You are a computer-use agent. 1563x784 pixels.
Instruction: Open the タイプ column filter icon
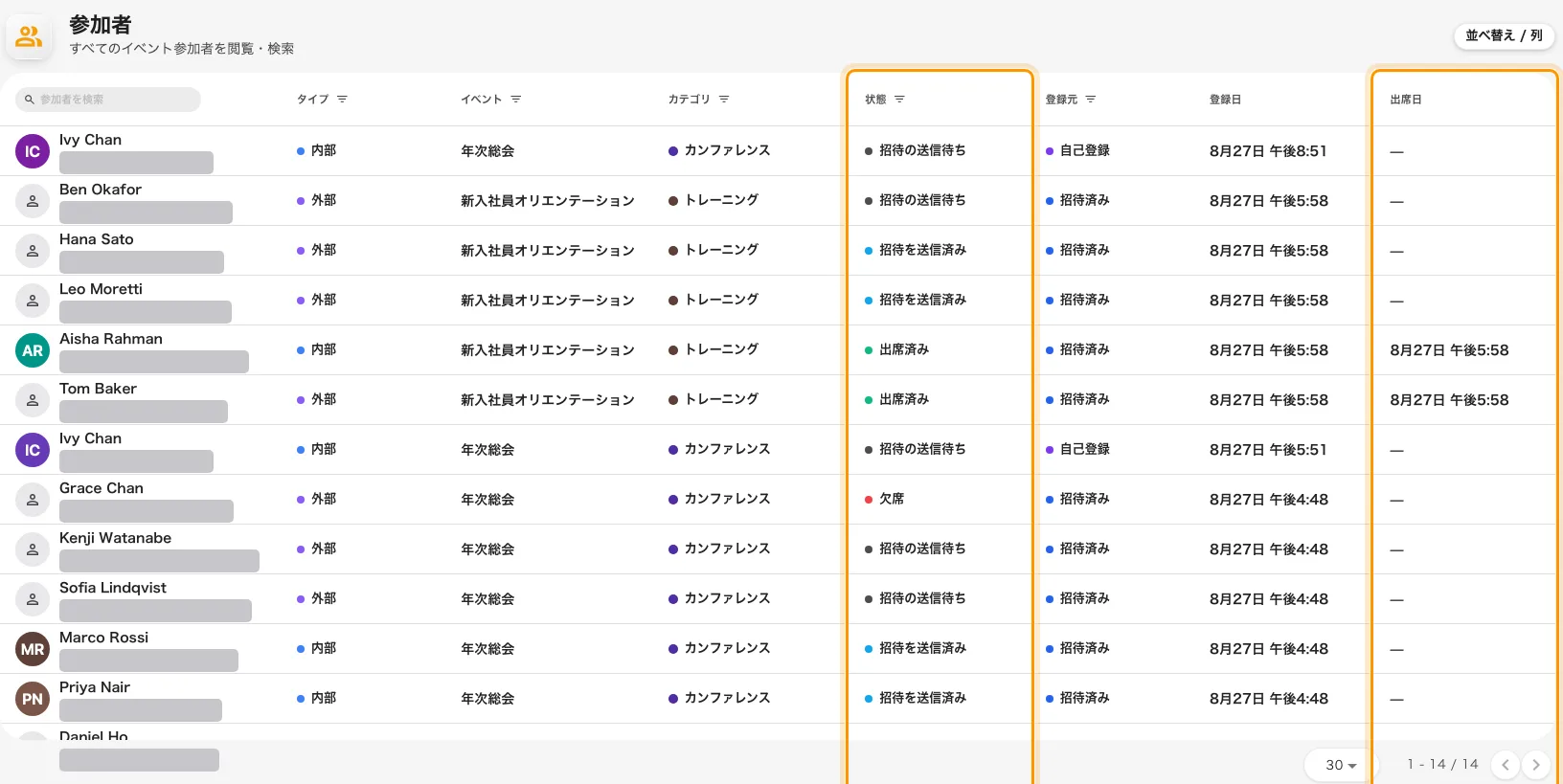(x=342, y=100)
